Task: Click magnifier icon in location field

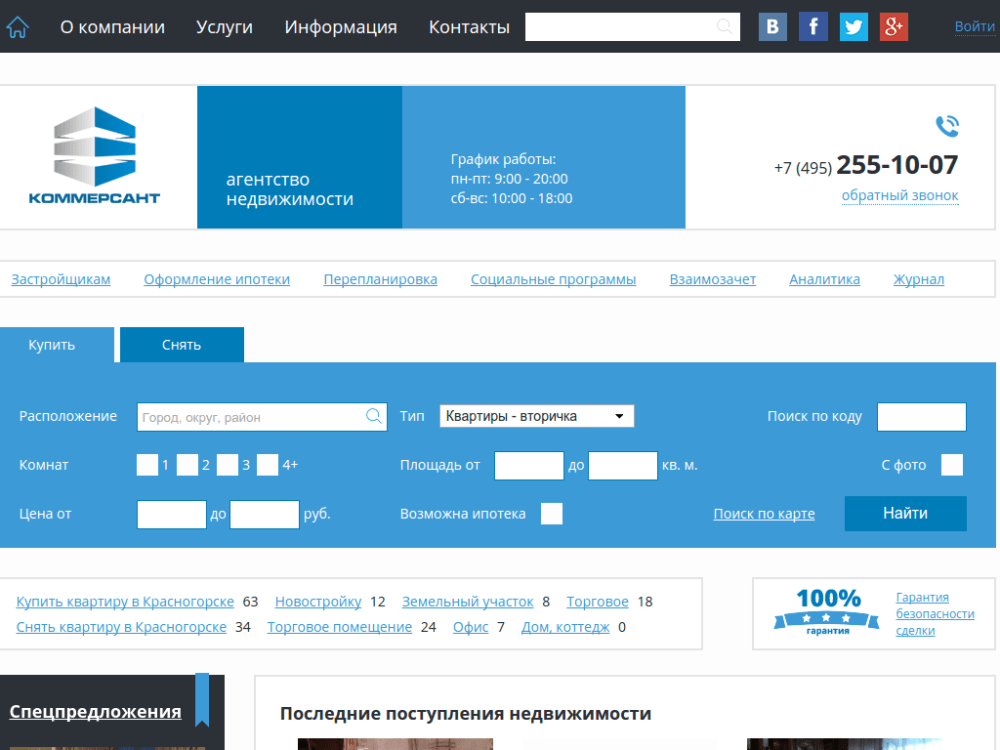Action: 374,416
